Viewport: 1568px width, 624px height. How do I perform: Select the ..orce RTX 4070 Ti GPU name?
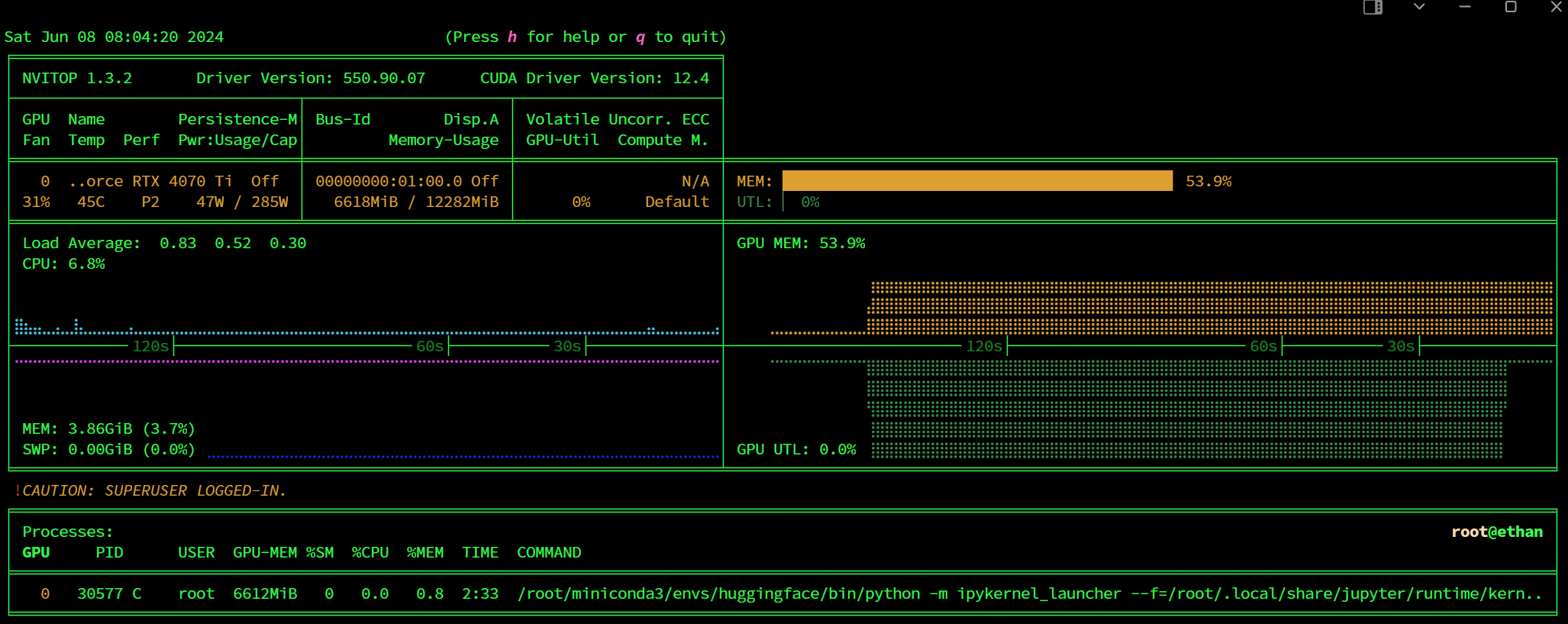click(150, 181)
